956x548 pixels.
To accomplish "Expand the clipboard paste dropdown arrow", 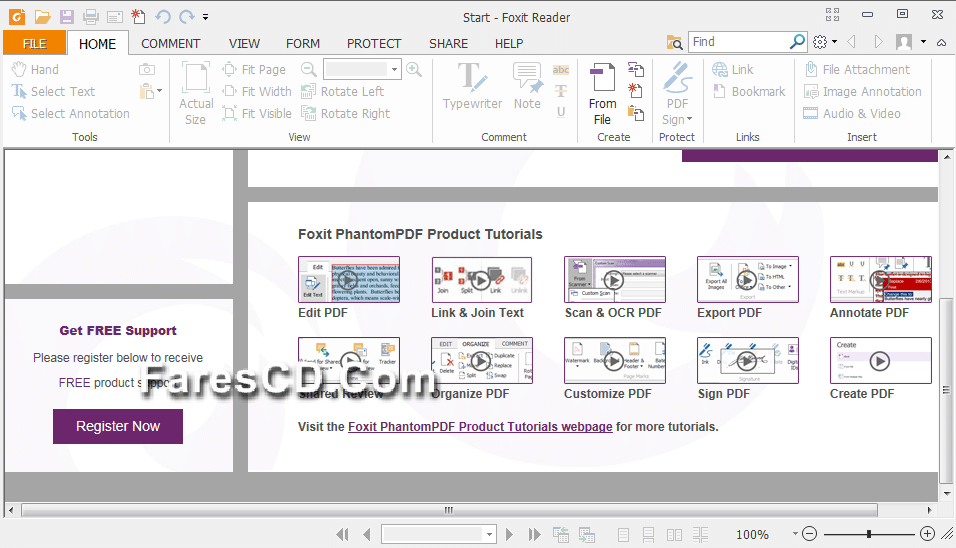I will (x=159, y=91).
